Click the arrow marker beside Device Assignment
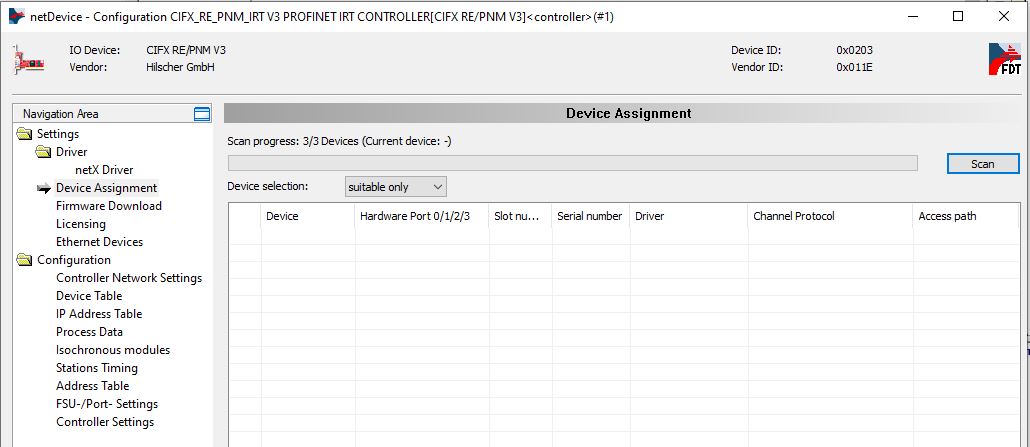1030x447 pixels. tap(44, 189)
